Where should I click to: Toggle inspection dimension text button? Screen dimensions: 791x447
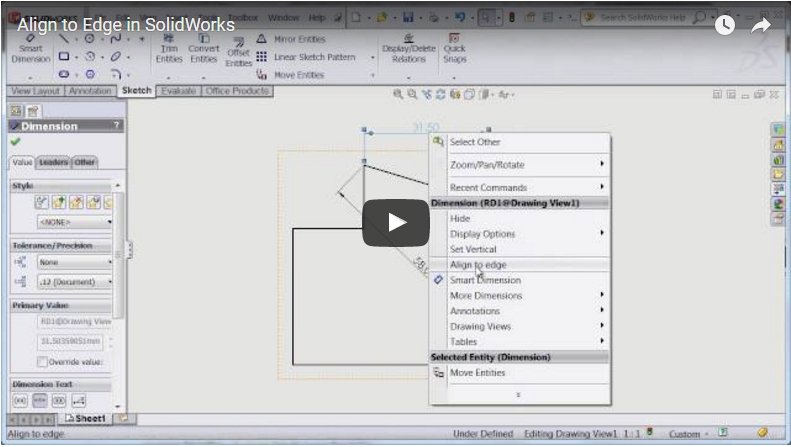pos(59,401)
